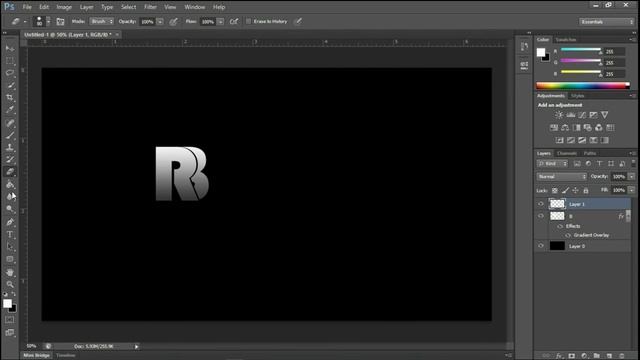Click the foreground color in Color panel
Viewport: 640px width, 360px height.
tap(541, 52)
